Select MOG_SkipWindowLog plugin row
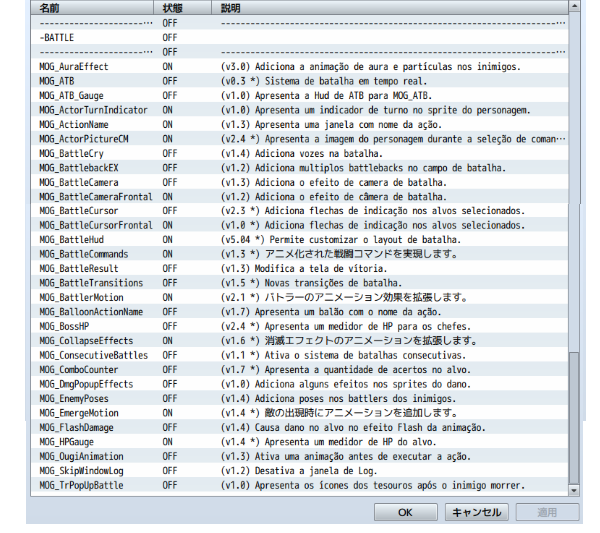Screen dimensions: 600x533 coord(300,471)
